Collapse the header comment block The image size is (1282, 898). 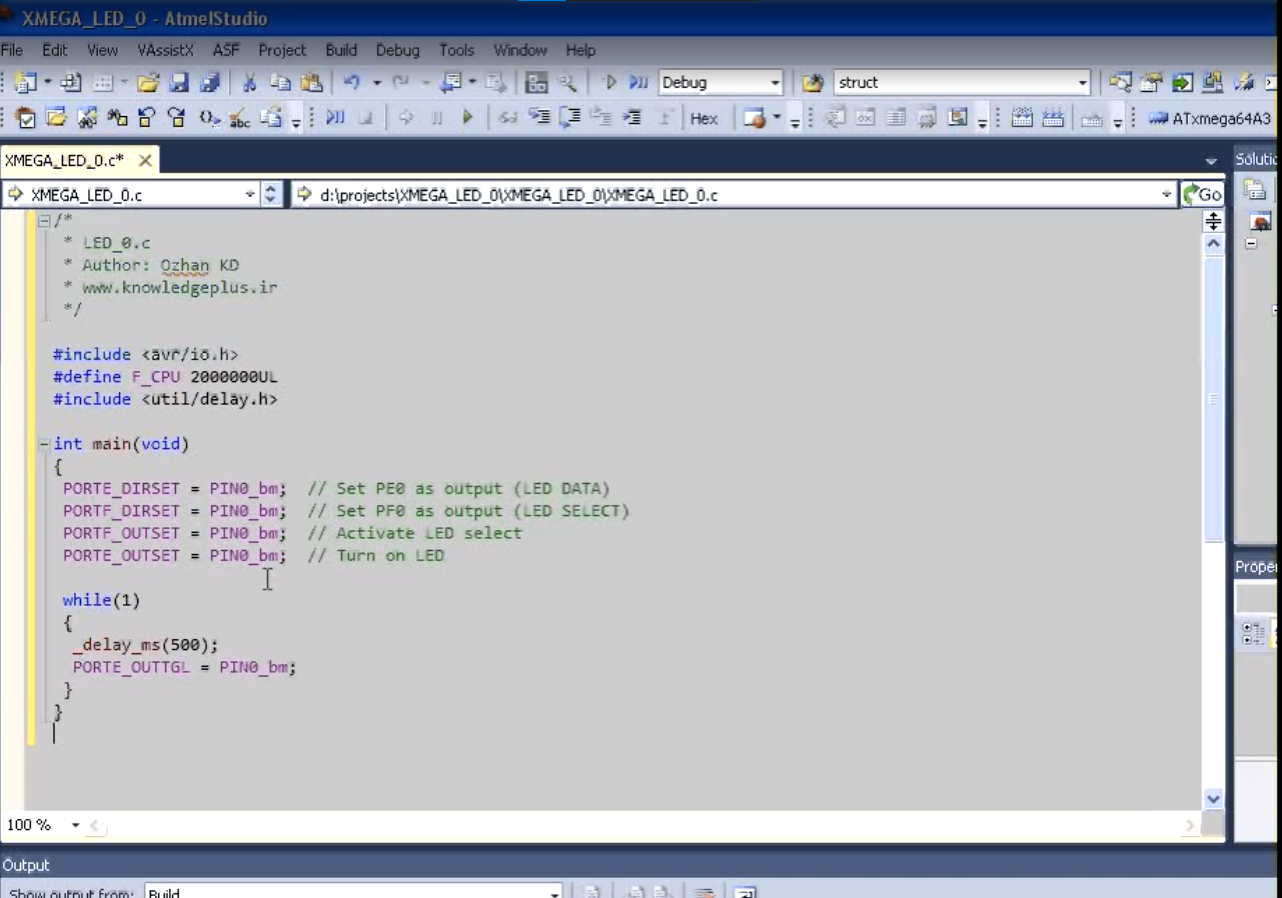(x=43, y=221)
